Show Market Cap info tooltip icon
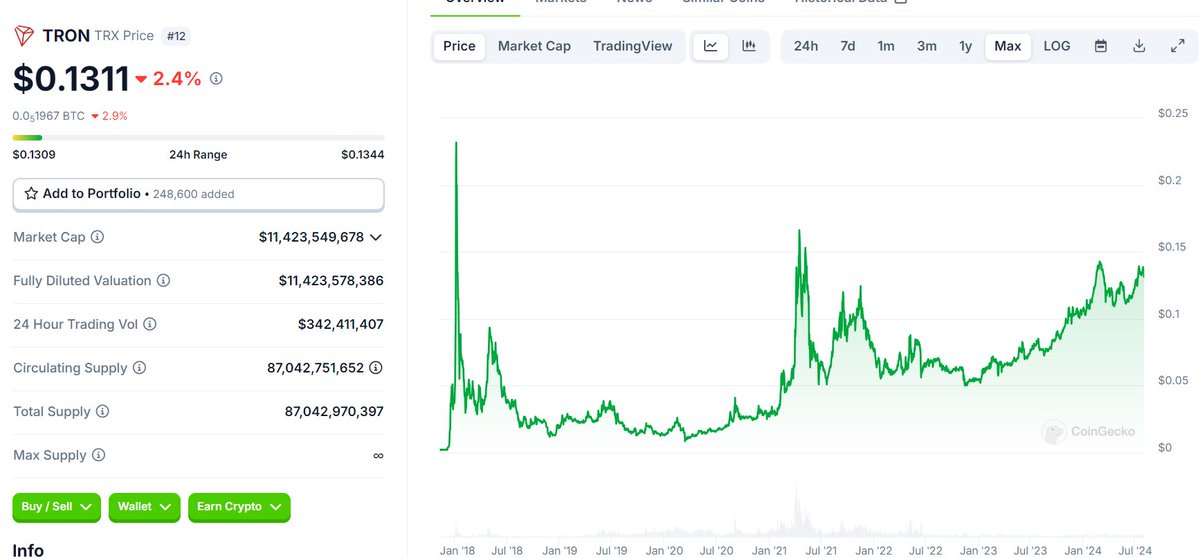Image resolution: width=1200 pixels, height=558 pixels. tap(97, 237)
